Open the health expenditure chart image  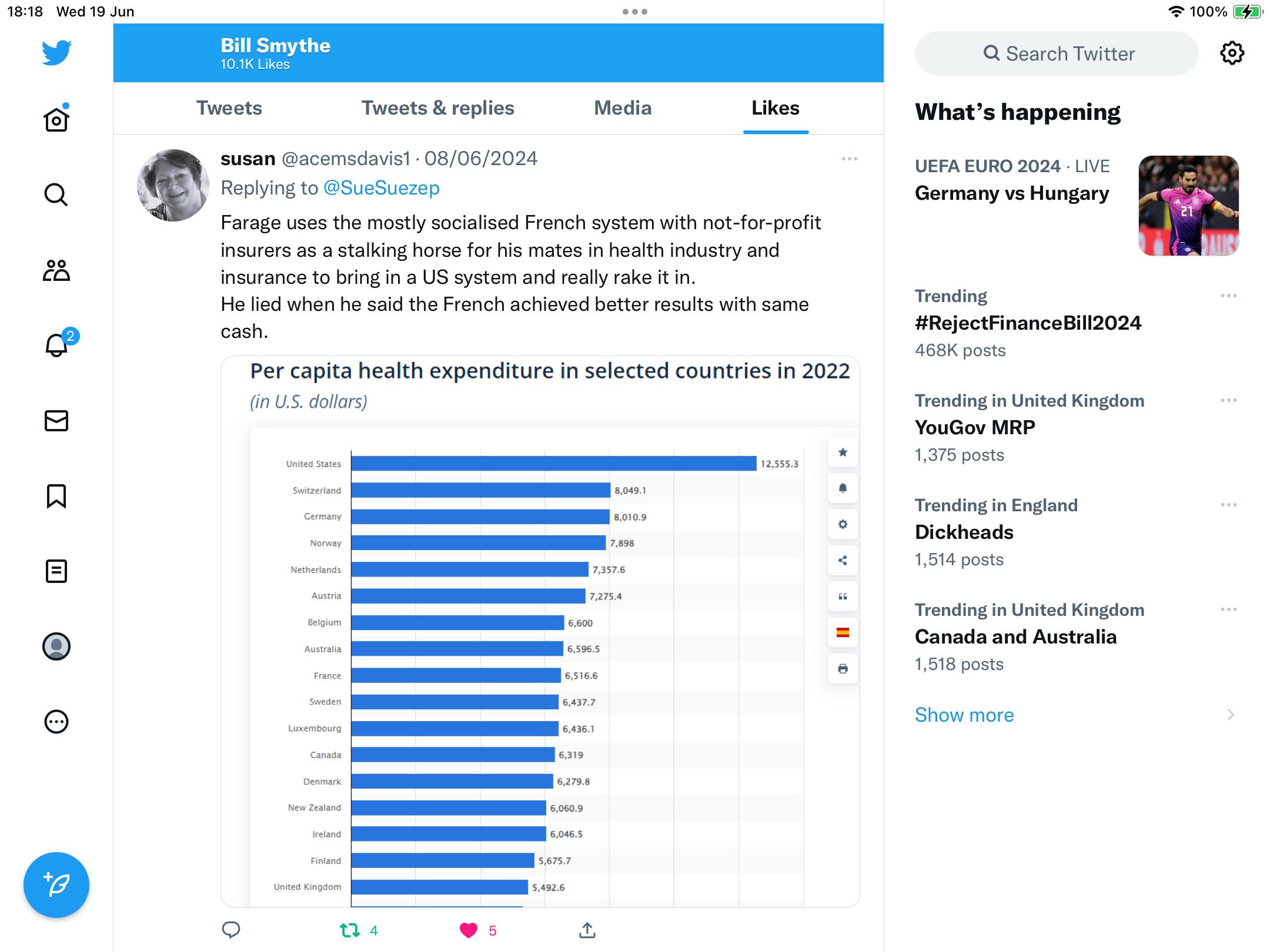coord(540,632)
